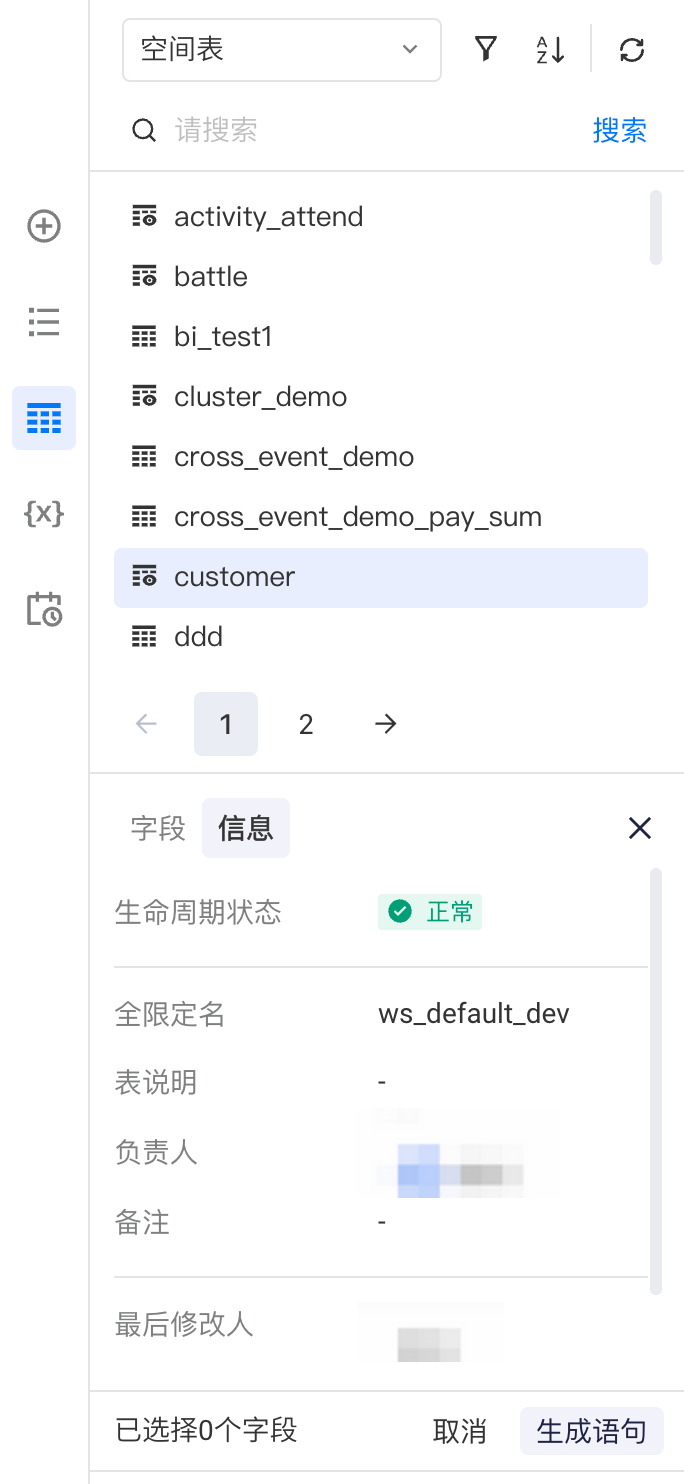The image size is (684, 1484).
Task: Go to page 1
Action: pyautogui.click(x=226, y=724)
